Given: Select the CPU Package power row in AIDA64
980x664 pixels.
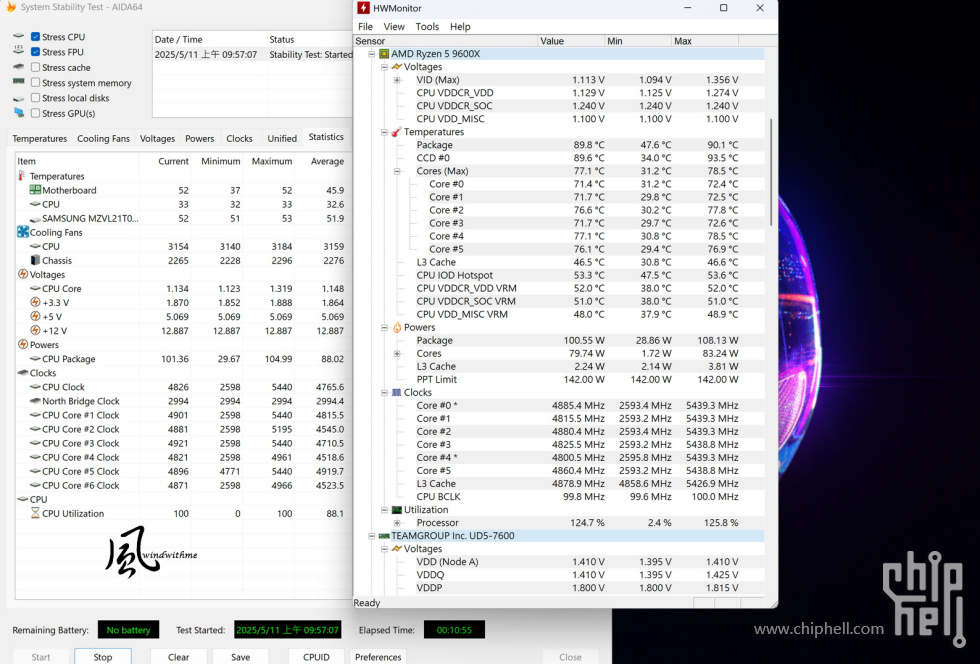Looking at the screenshot, I should [181, 359].
